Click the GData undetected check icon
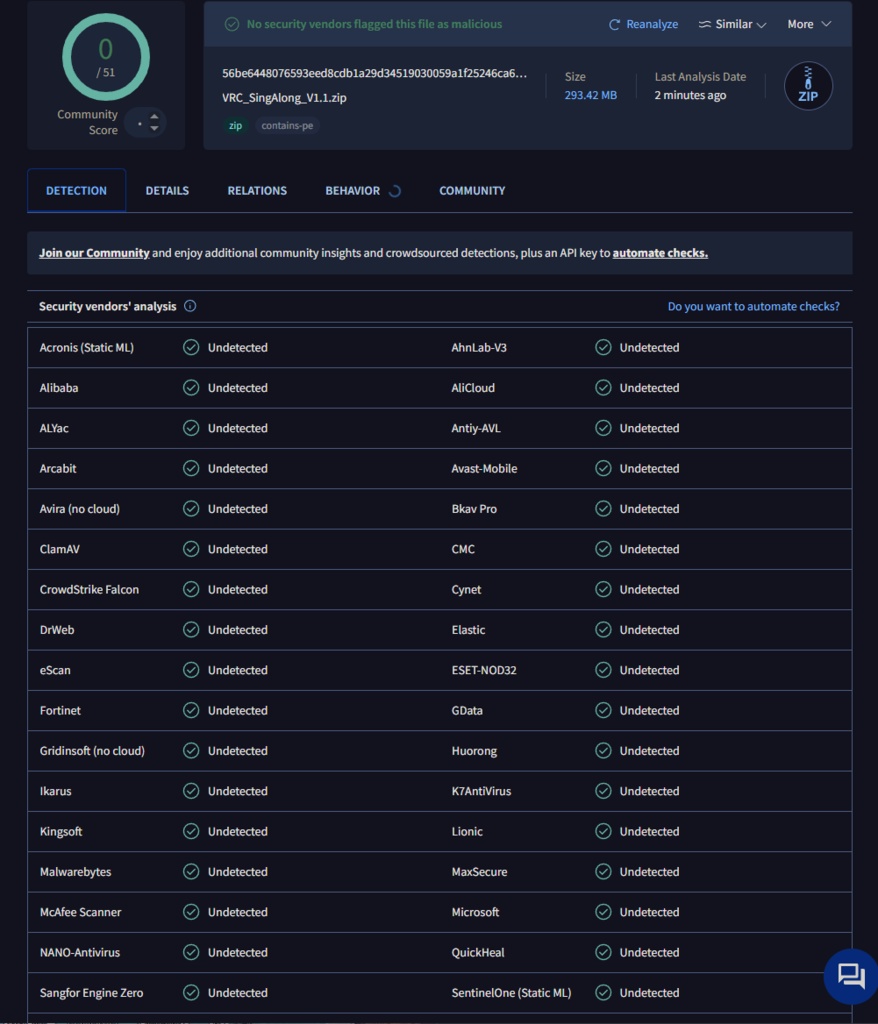 coord(603,711)
